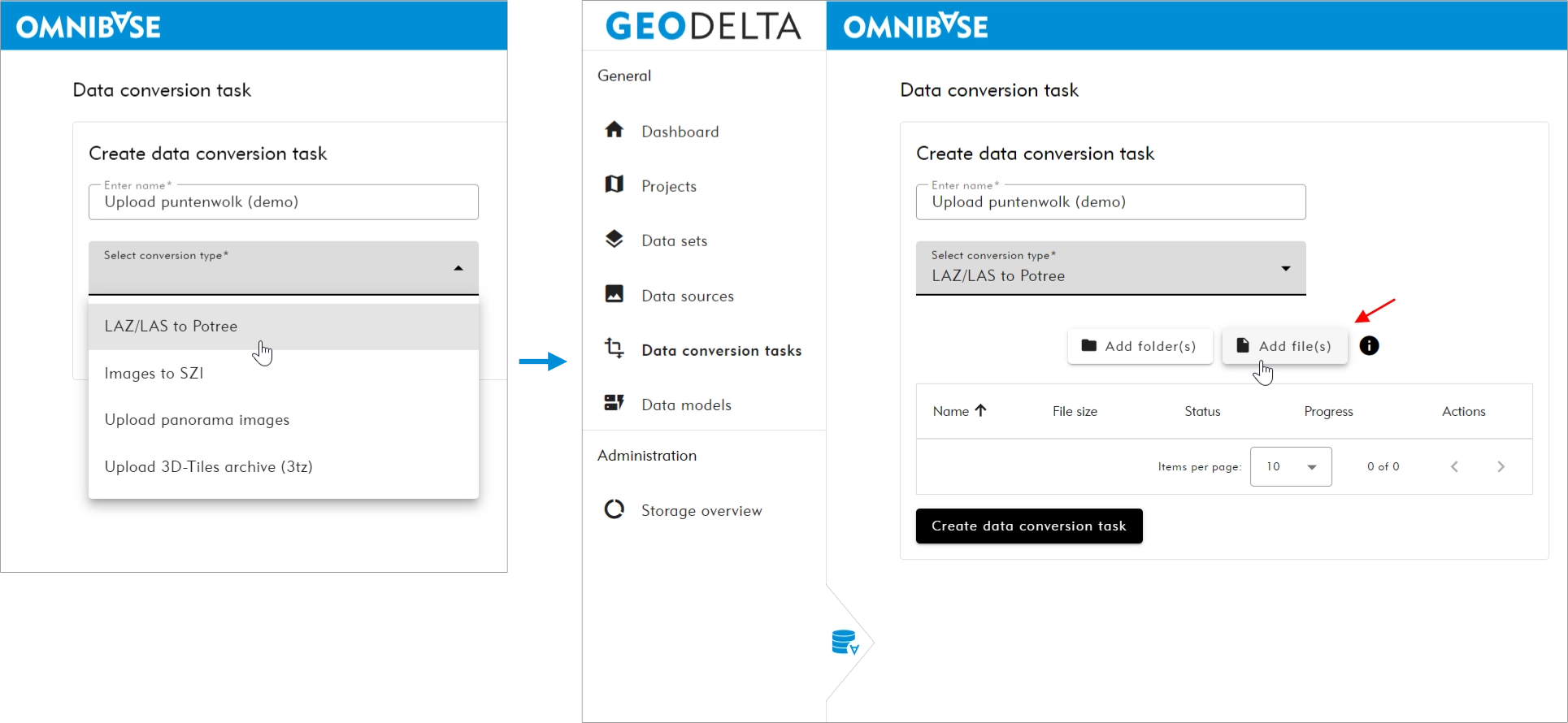Image resolution: width=1568 pixels, height=723 pixels.
Task: Open the items per page dropdown
Action: pos(1290,467)
